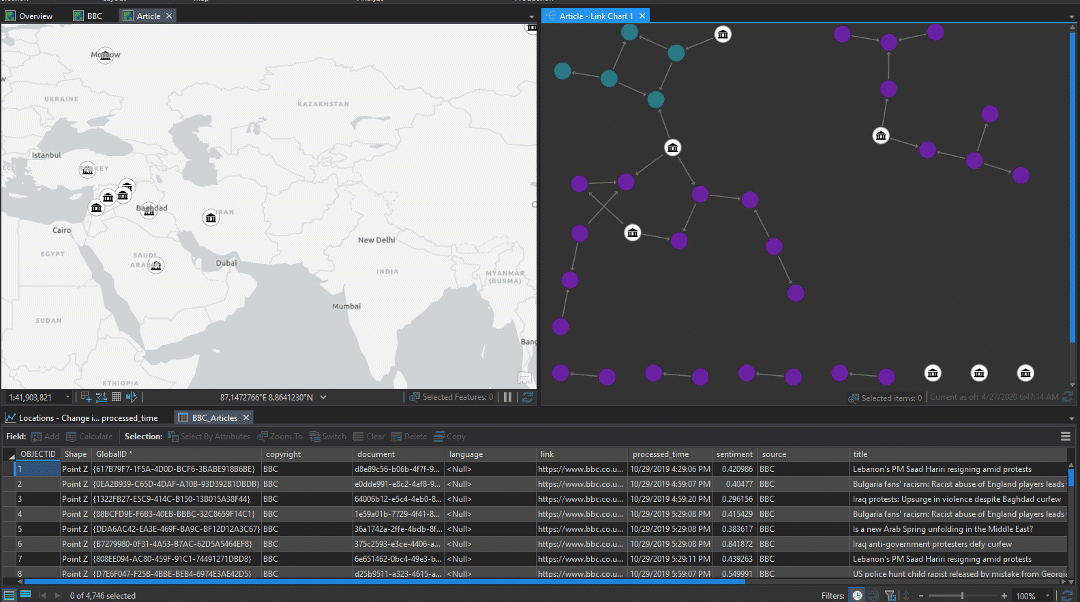Refresh the map view
This screenshot has height=602, width=1080.
(529, 396)
